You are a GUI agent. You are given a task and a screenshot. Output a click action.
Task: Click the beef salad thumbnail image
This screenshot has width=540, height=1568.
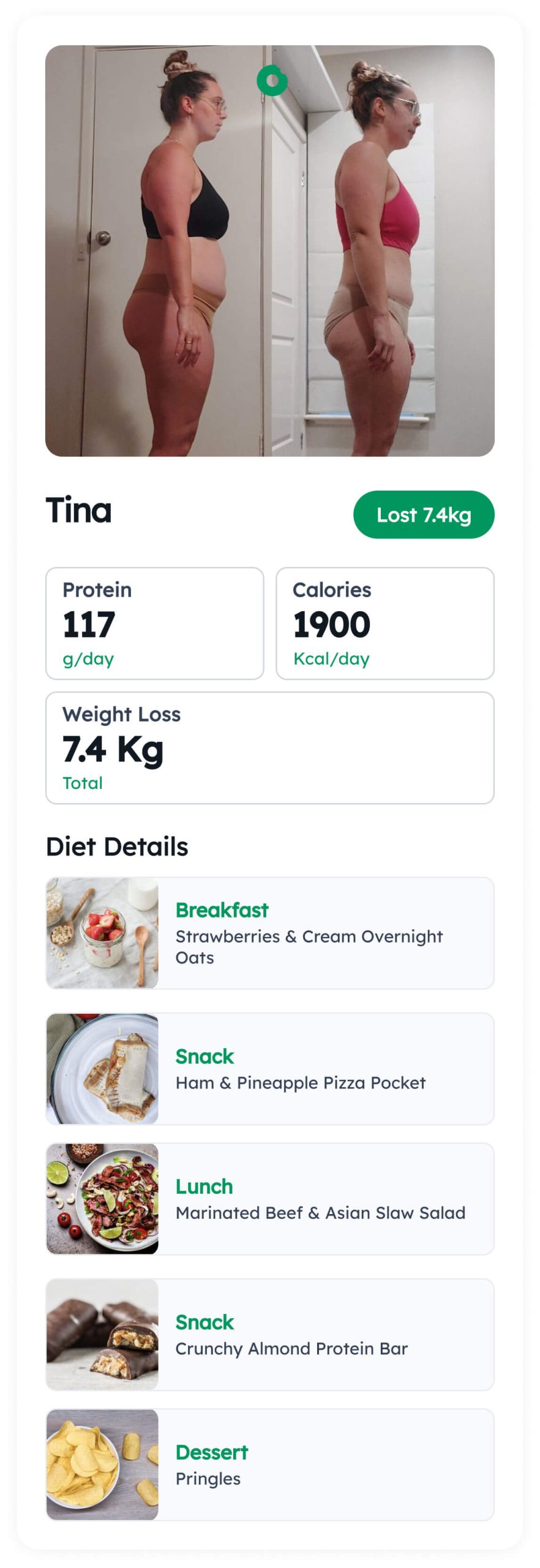(102, 1198)
